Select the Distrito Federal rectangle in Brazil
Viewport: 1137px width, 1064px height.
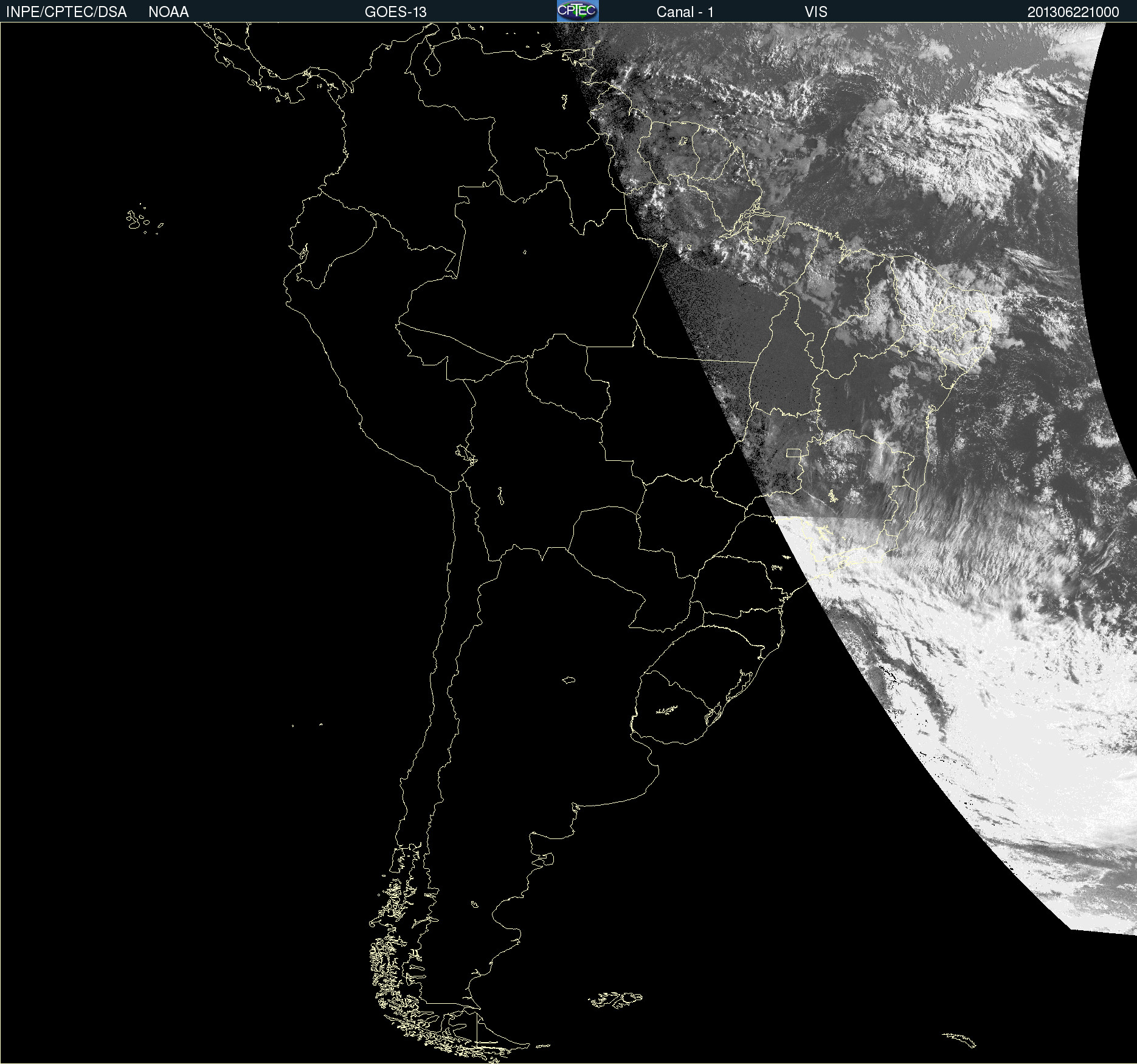793,452
